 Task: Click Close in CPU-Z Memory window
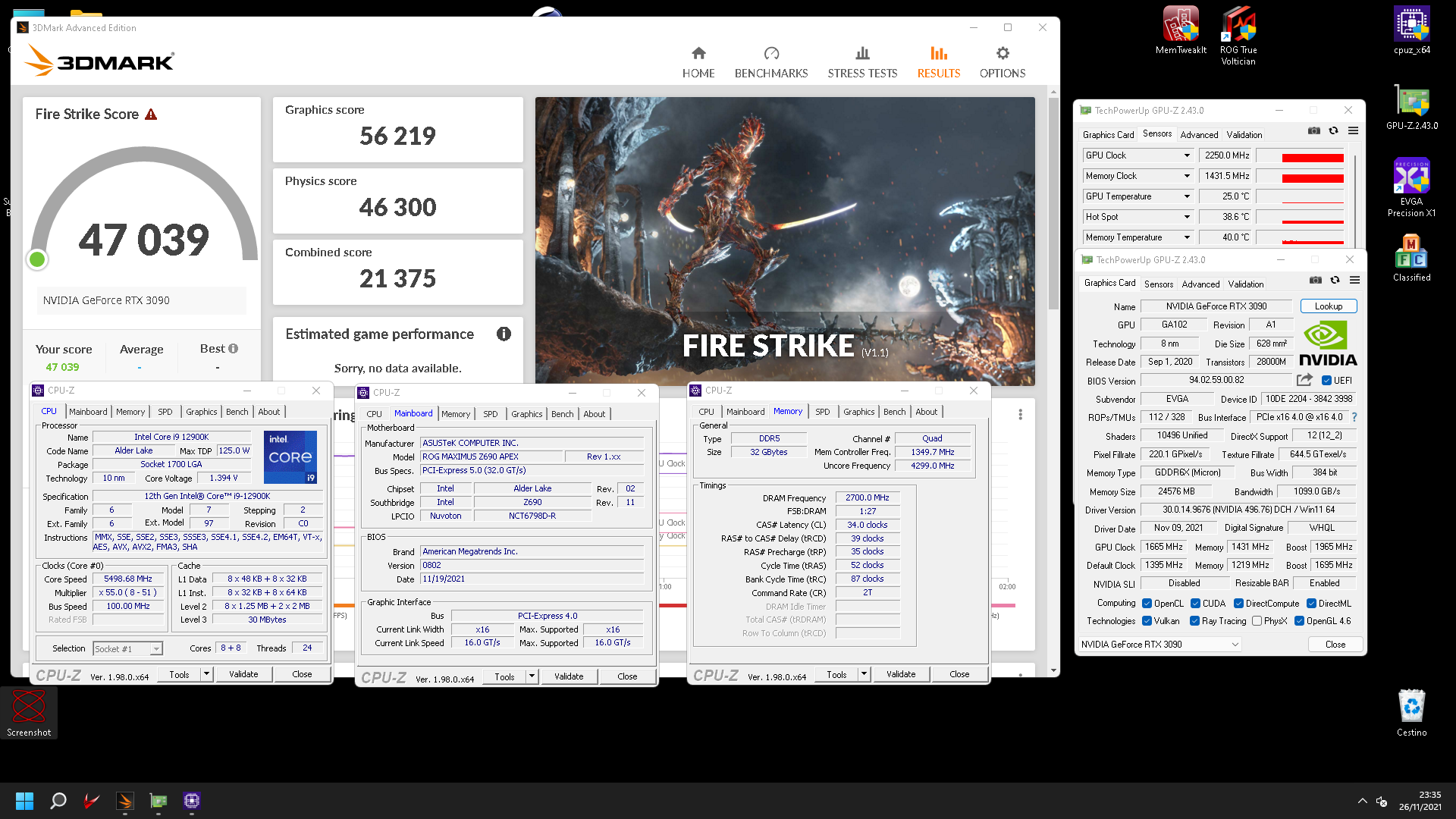(959, 674)
